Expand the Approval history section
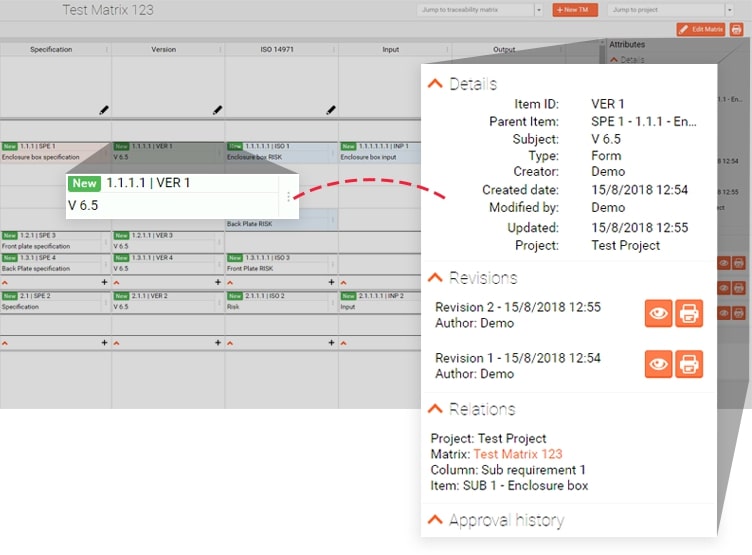 click(x=435, y=520)
